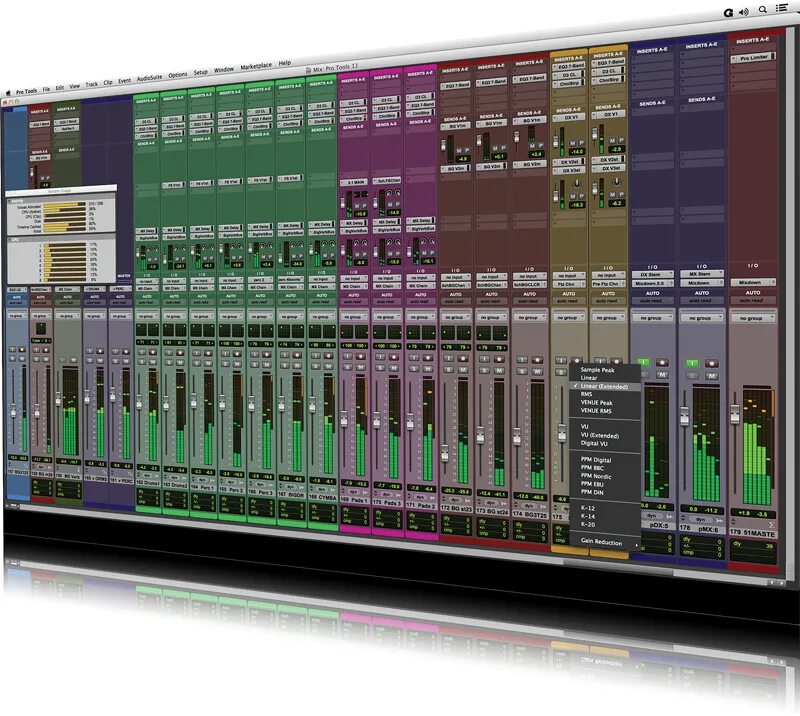The image size is (800, 716).
Task: Open the AudioSuite menu
Action: point(149,78)
